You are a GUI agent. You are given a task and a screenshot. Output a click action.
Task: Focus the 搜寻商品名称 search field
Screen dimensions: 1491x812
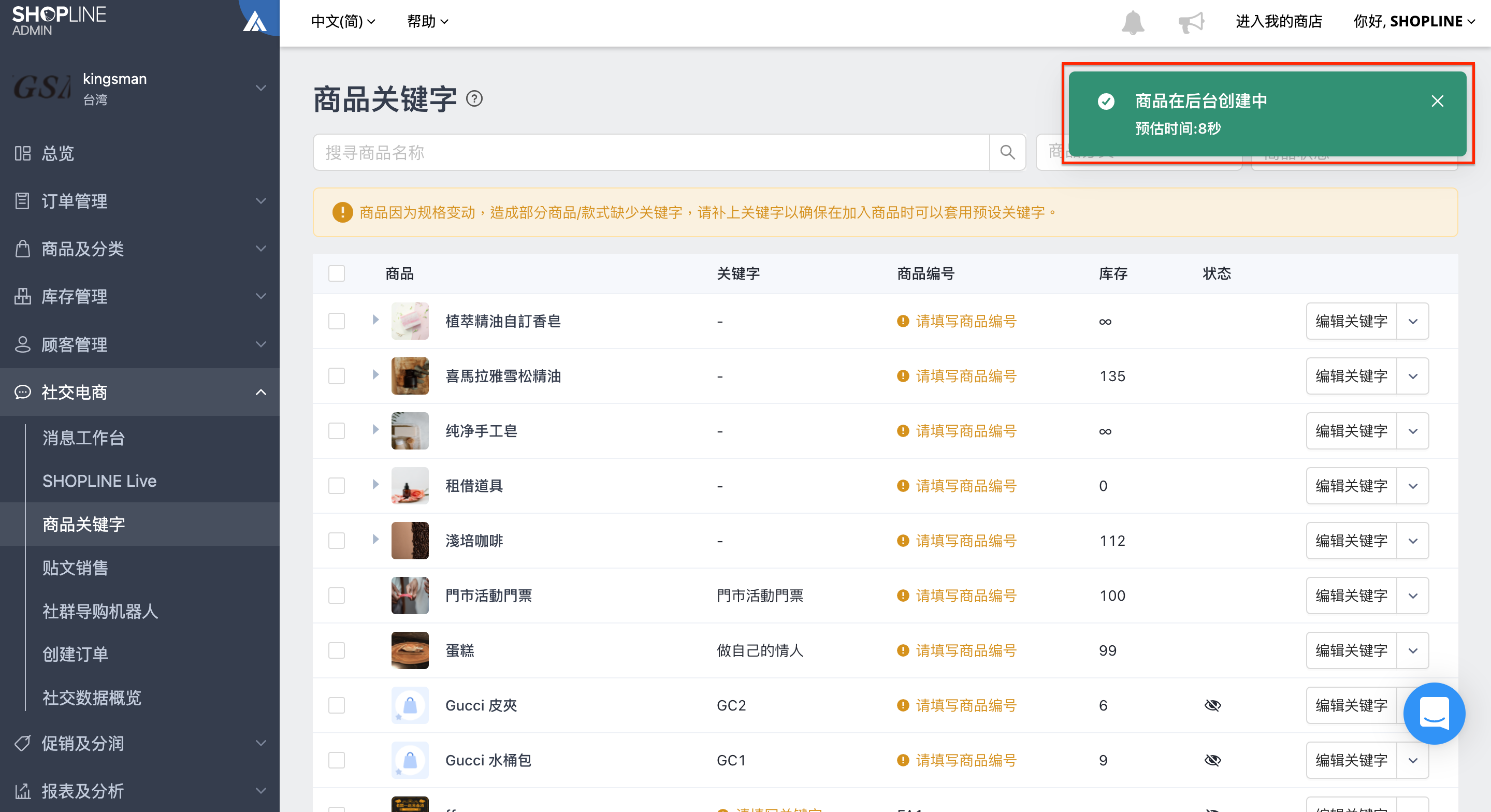point(651,152)
